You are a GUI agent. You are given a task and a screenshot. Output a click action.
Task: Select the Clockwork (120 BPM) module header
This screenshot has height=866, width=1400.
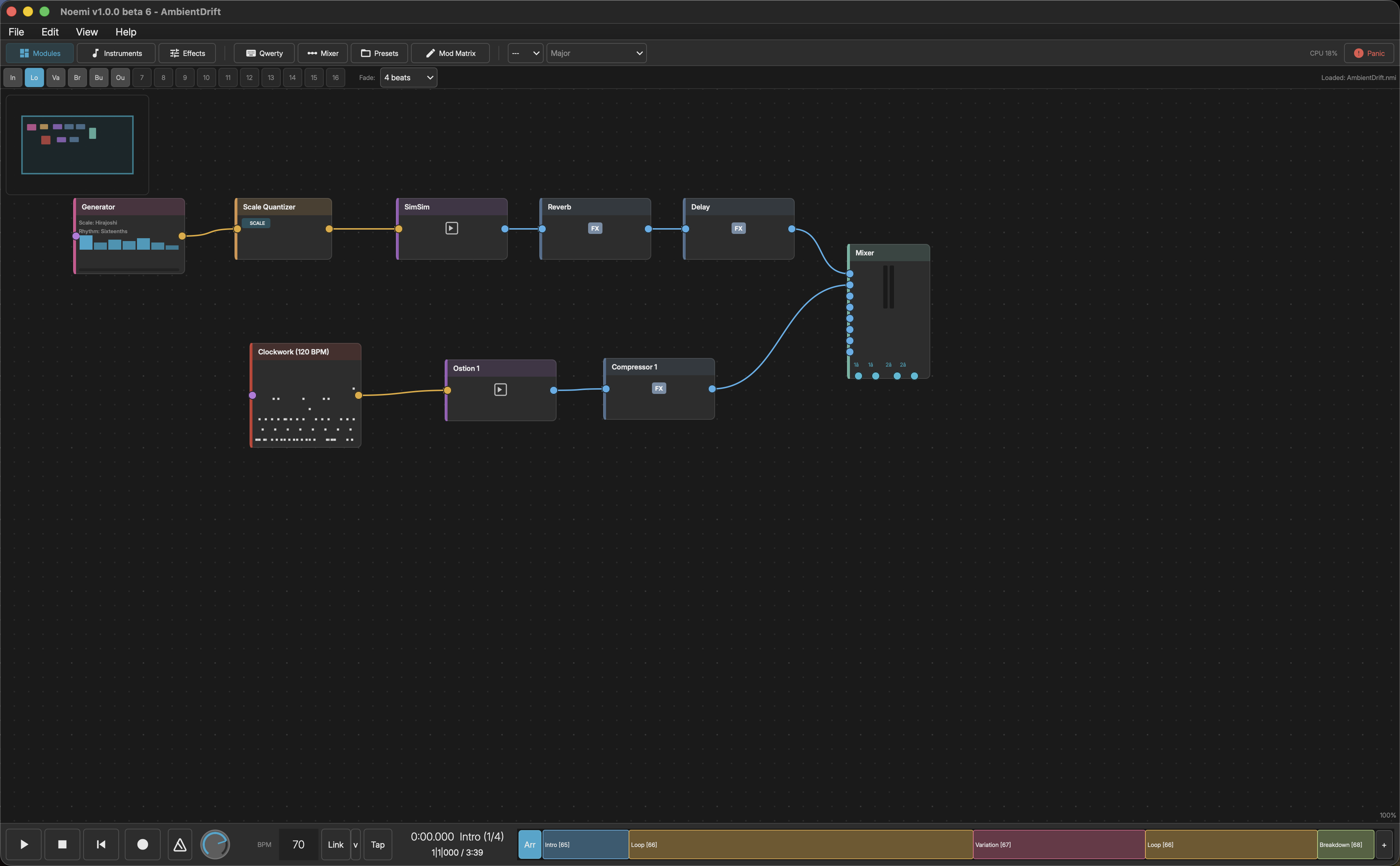click(x=306, y=352)
